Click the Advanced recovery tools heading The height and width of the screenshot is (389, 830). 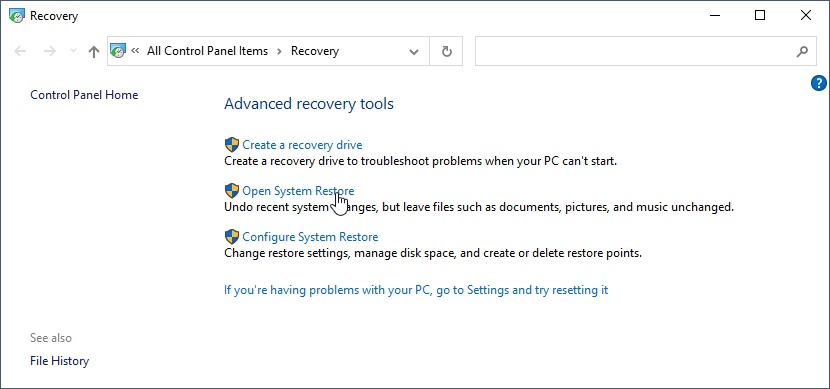[309, 103]
